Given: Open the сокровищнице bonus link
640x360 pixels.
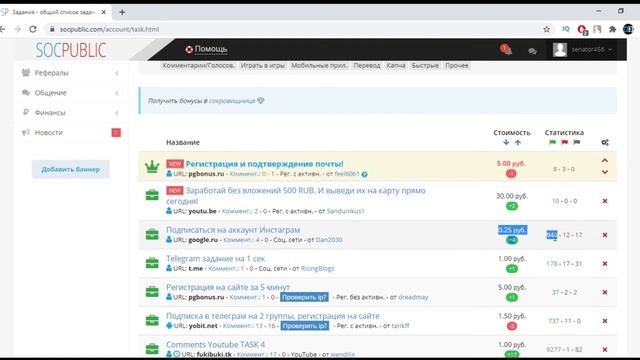Looking at the screenshot, I should [232, 100].
